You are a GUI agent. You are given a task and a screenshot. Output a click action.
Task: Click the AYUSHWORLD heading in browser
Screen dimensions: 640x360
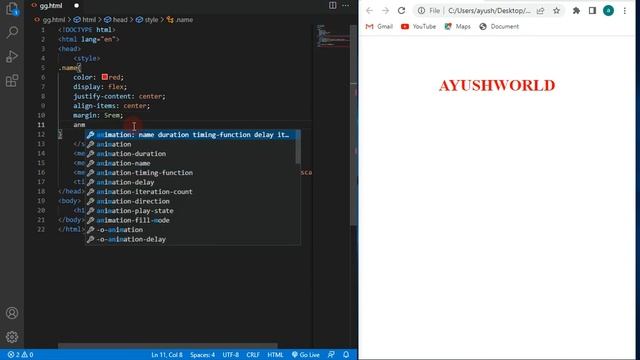coord(497,85)
